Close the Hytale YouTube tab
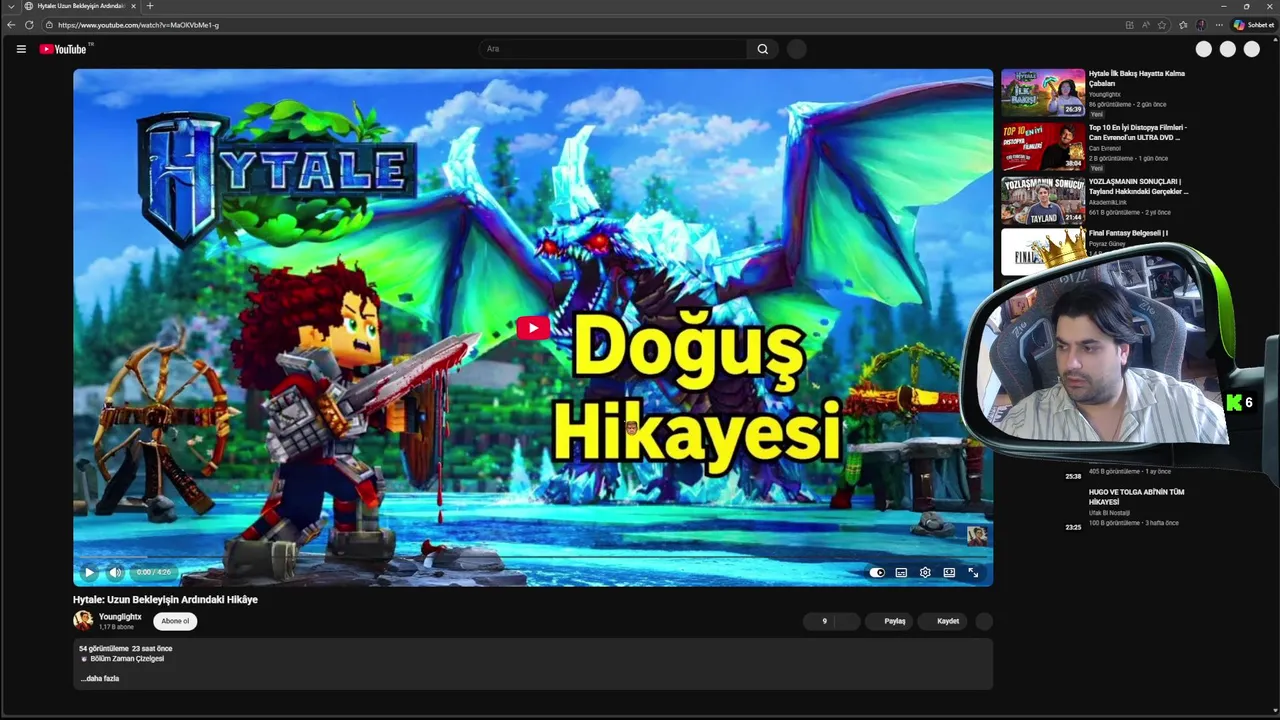This screenshot has height=720, width=1280. click(x=133, y=6)
